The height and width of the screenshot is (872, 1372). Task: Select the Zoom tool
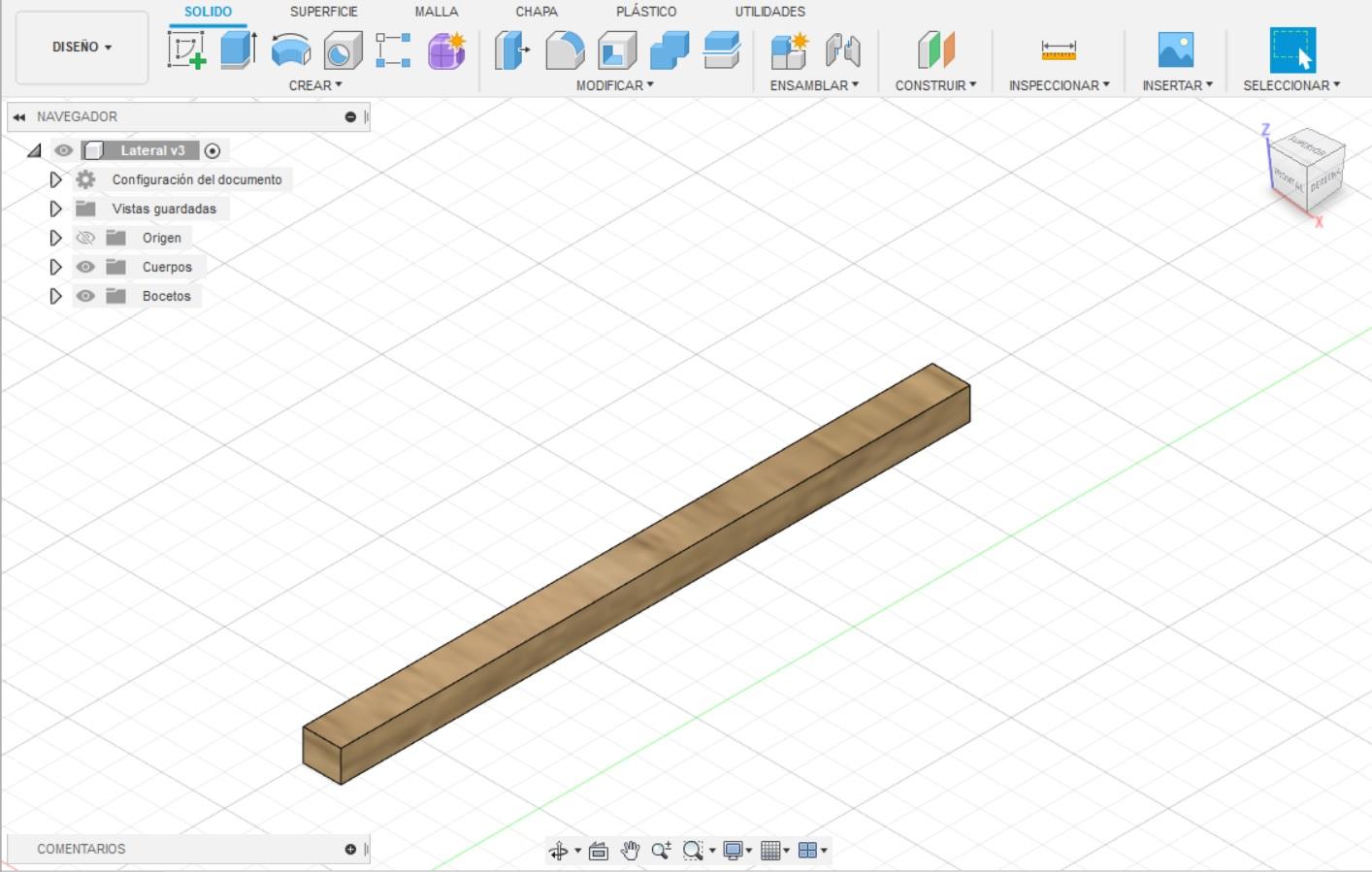click(x=661, y=851)
